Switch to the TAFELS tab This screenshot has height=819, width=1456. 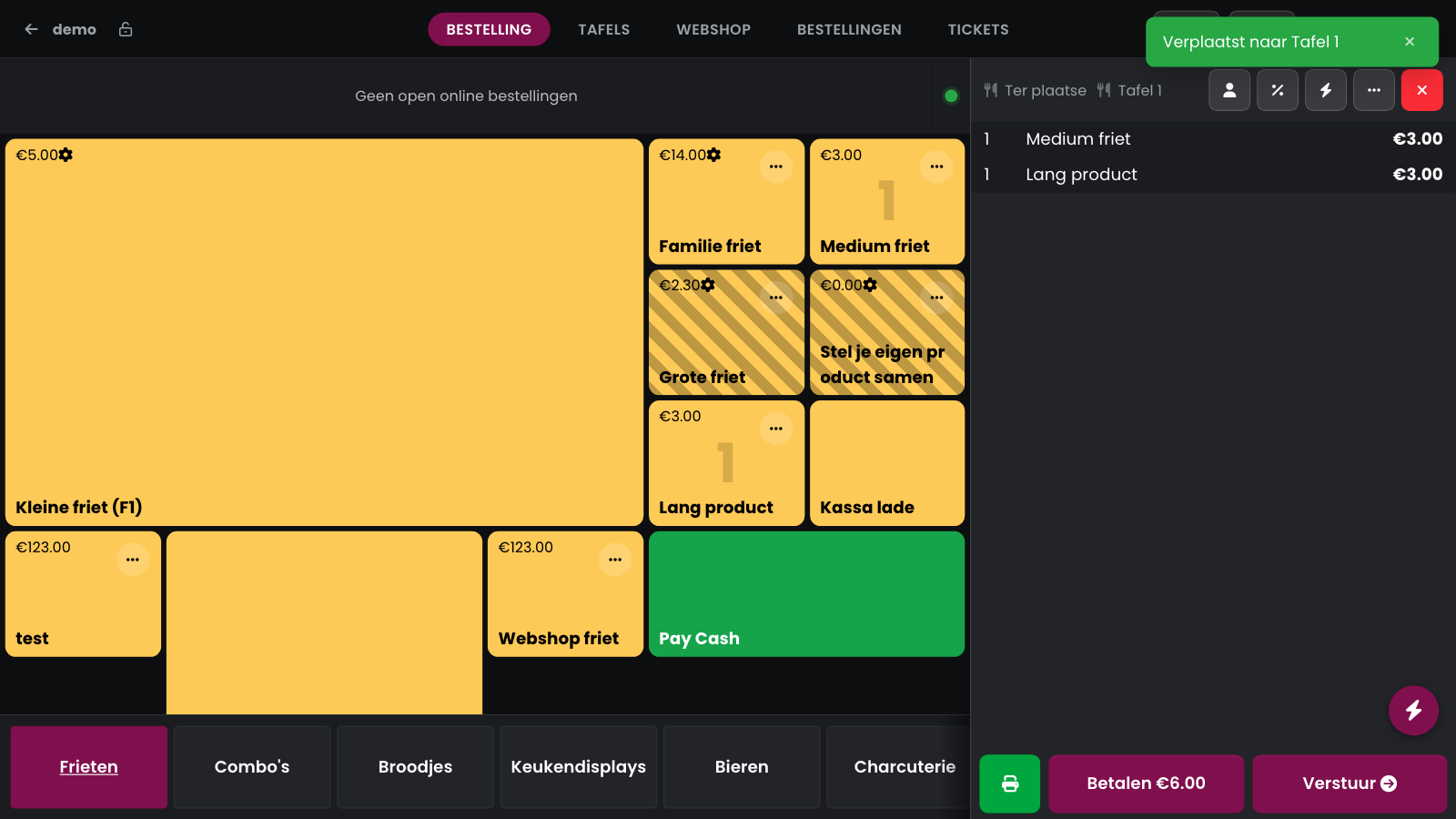(x=604, y=29)
